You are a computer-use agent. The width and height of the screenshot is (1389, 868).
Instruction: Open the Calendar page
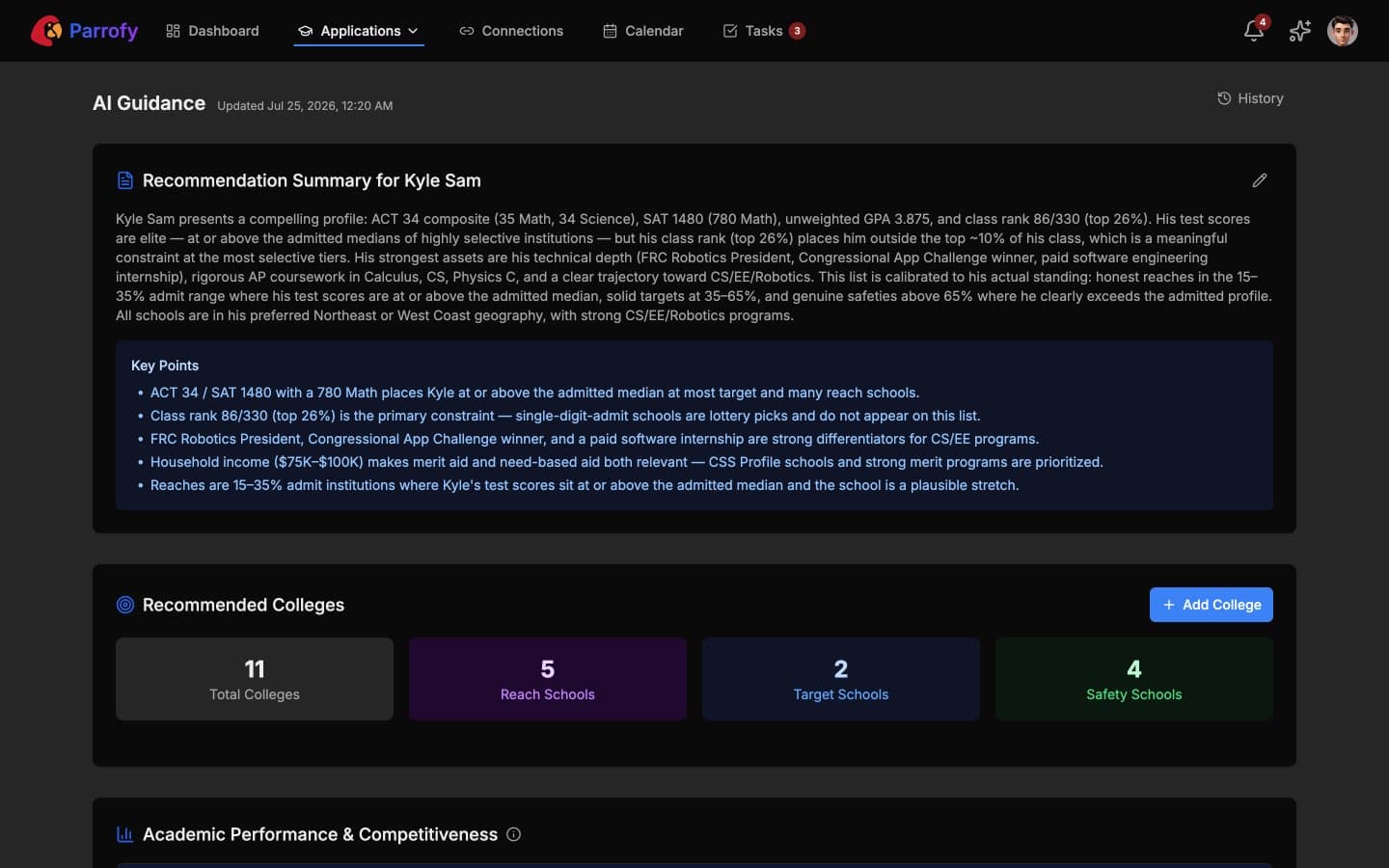(x=643, y=31)
